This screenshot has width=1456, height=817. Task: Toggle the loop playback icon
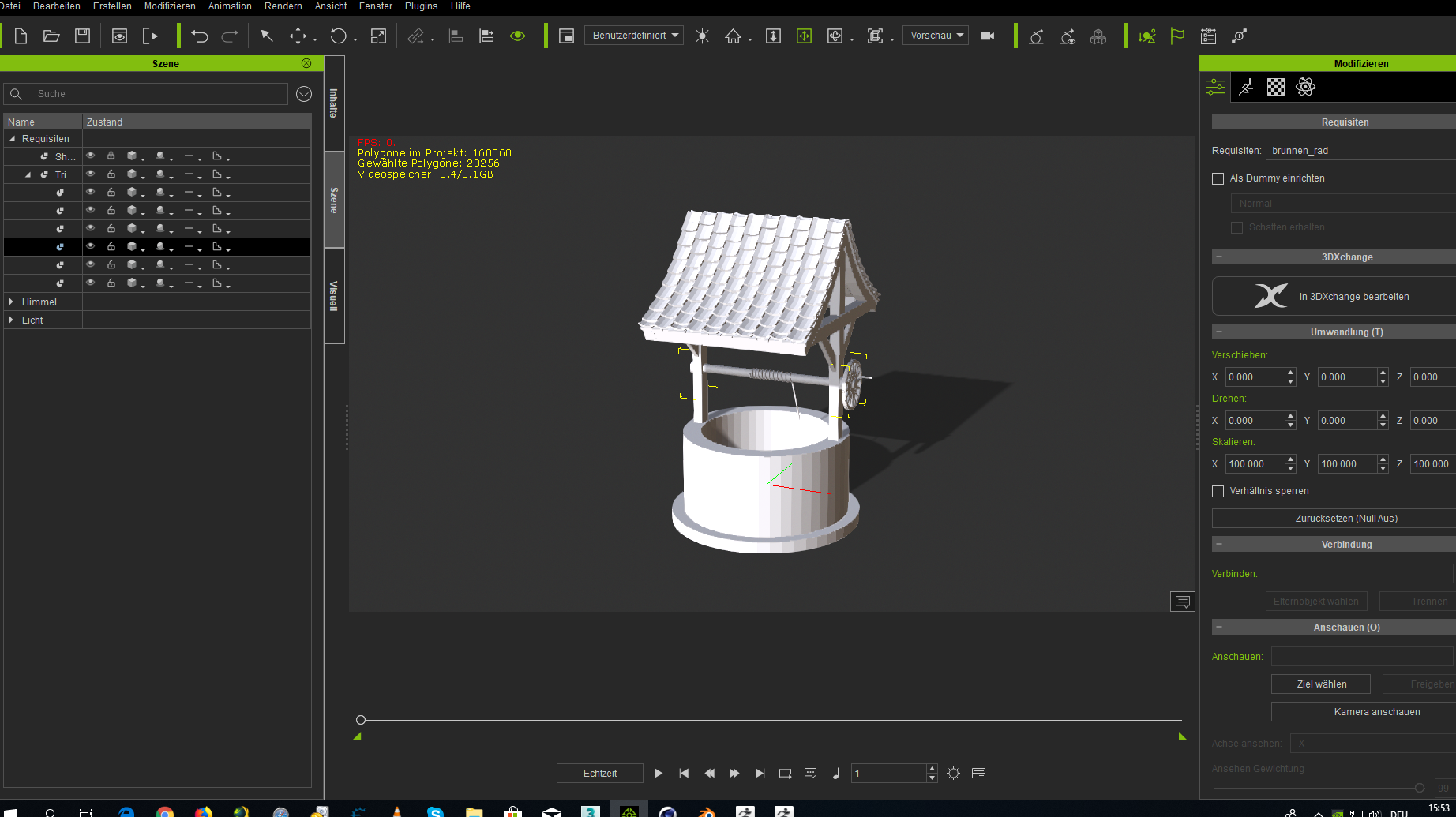pyautogui.click(x=785, y=774)
